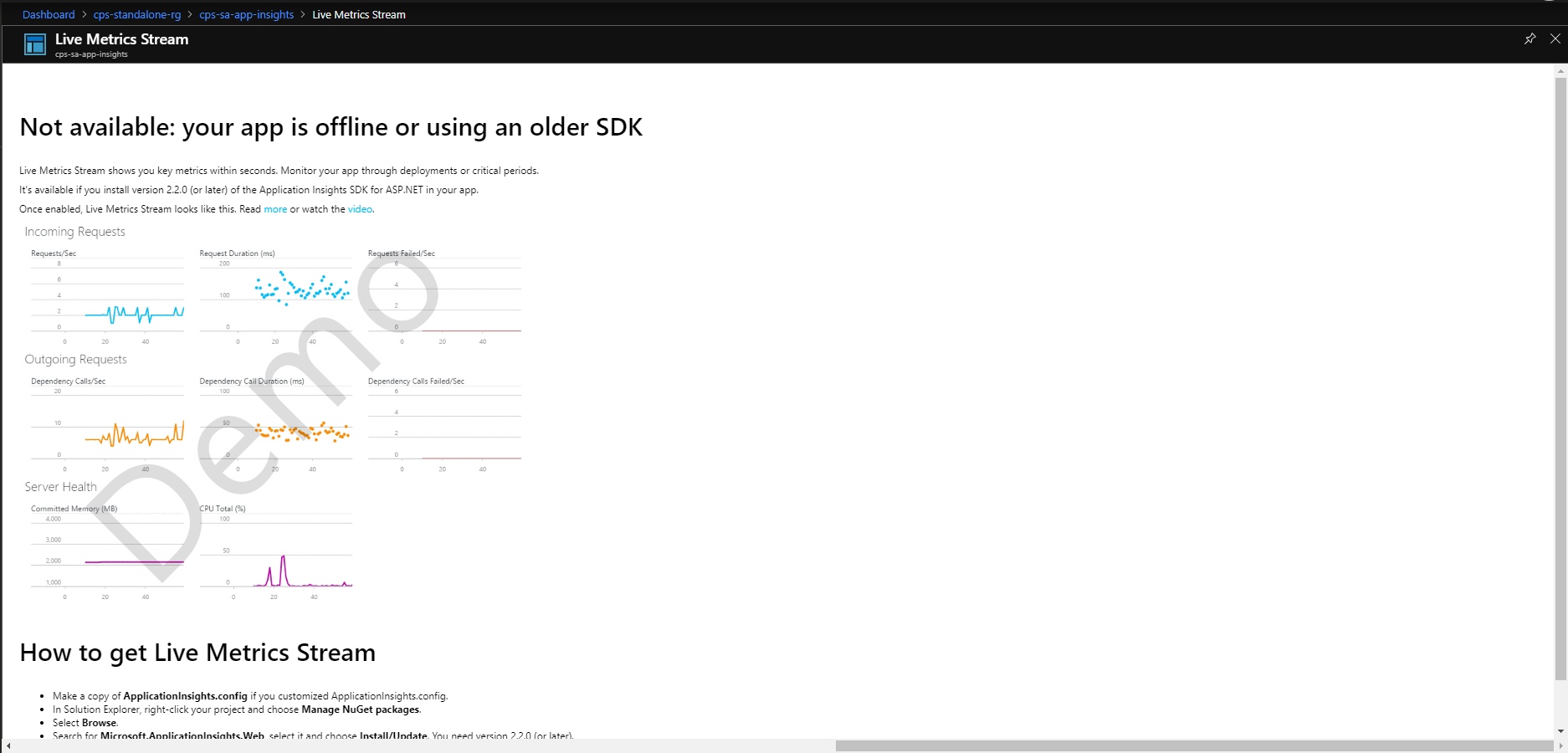
Task: Click the Live Metrics Stream blade icon
Action: point(34,44)
